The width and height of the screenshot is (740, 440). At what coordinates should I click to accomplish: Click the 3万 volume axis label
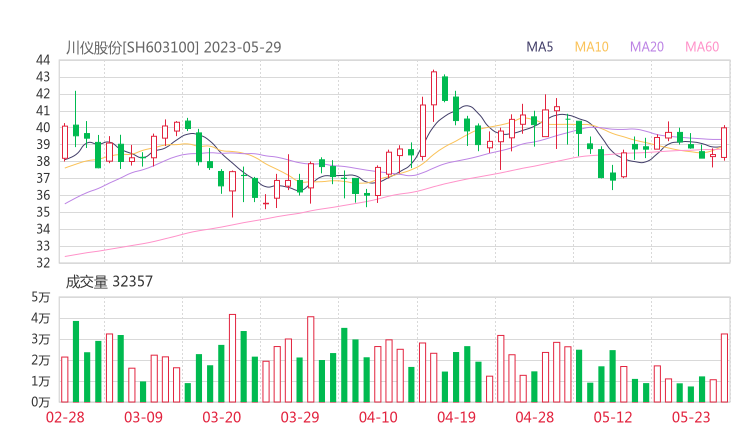(41, 339)
